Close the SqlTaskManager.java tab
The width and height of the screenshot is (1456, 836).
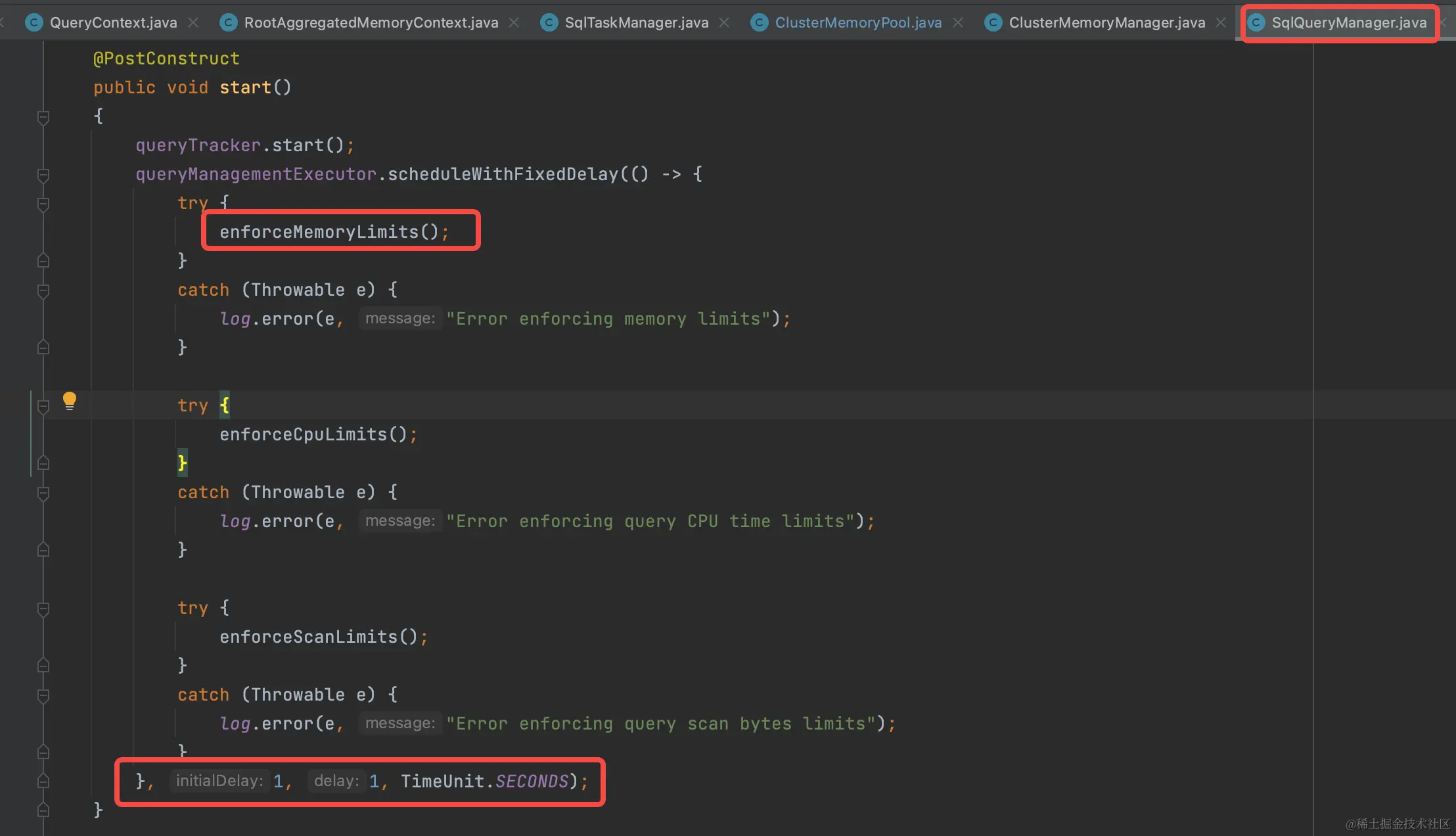click(724, 23)
